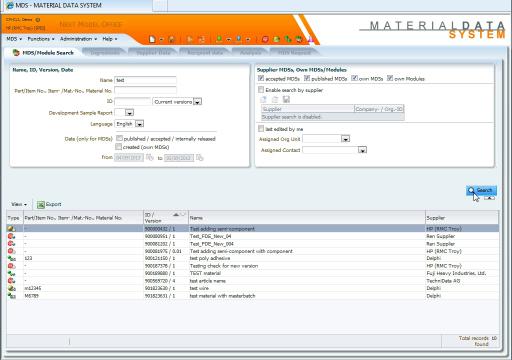This screenshot has width=512, height=360.
Task: Click the ID input field
Action: click(x=133, y=101)
